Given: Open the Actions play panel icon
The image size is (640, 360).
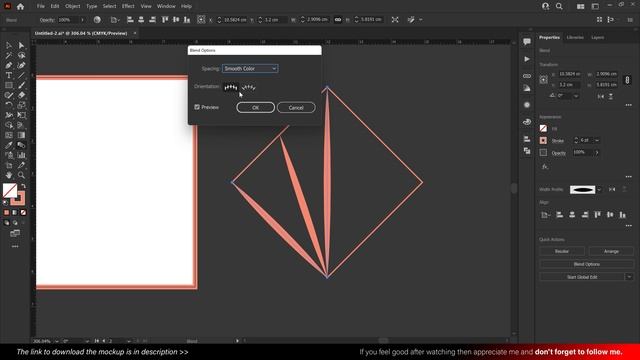Looking at the screenshot, I should tap(527, 59).
